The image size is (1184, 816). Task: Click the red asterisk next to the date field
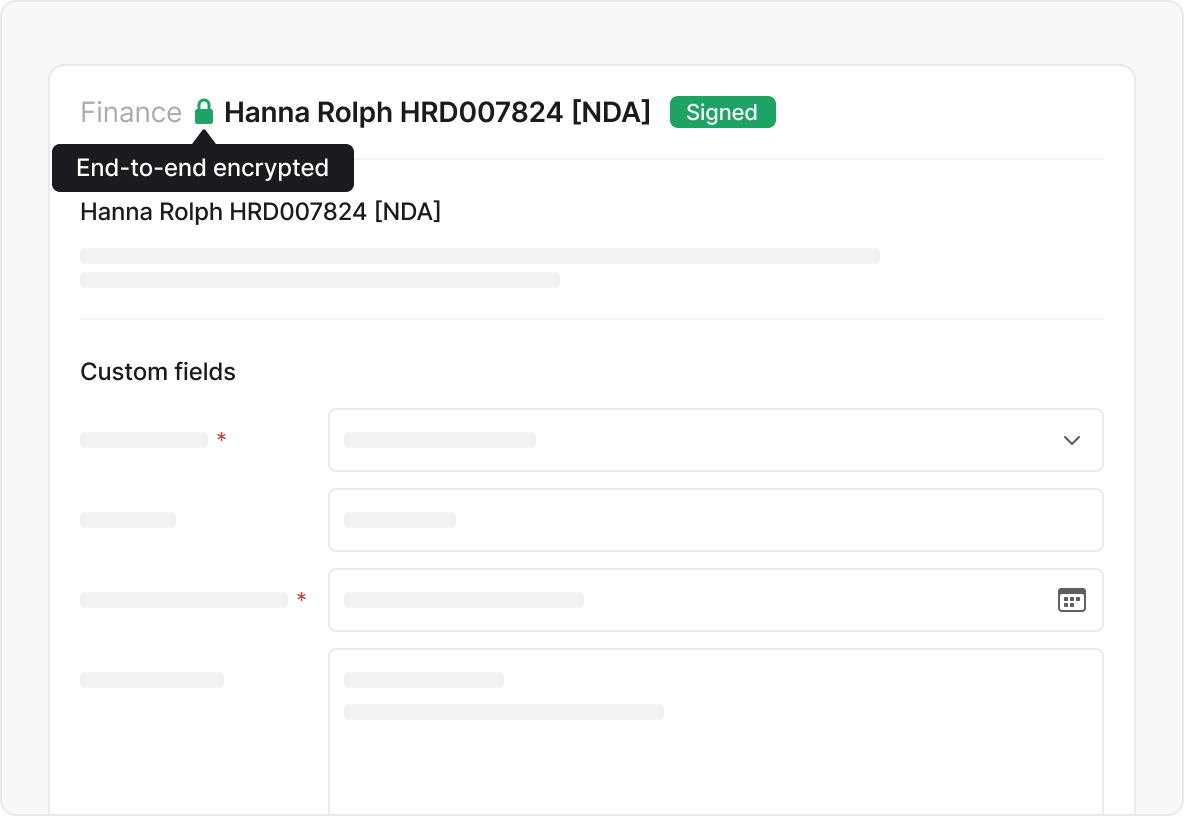point(301,598)
